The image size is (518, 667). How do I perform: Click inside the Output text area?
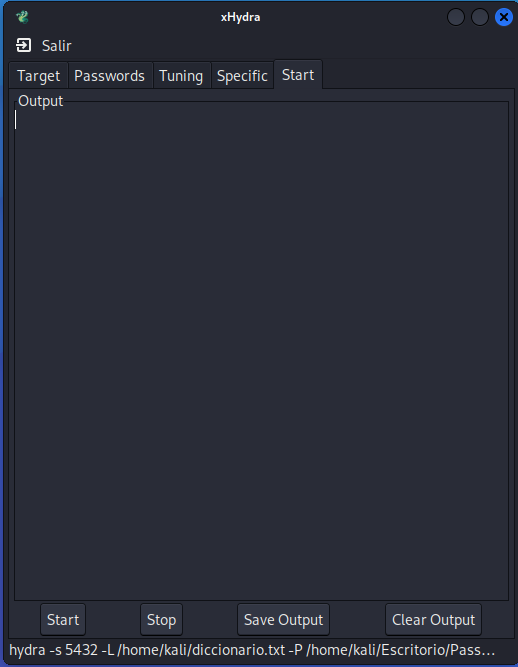pyautogui.click(x=262, y=353)
